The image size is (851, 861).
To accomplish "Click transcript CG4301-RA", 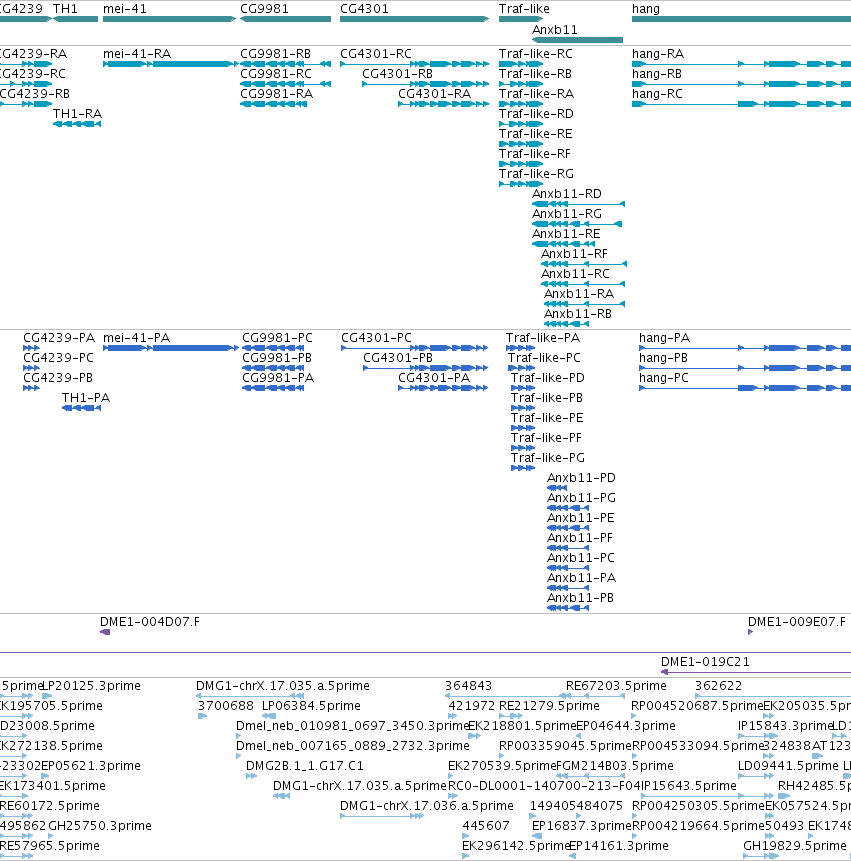I will coord(434,94).
